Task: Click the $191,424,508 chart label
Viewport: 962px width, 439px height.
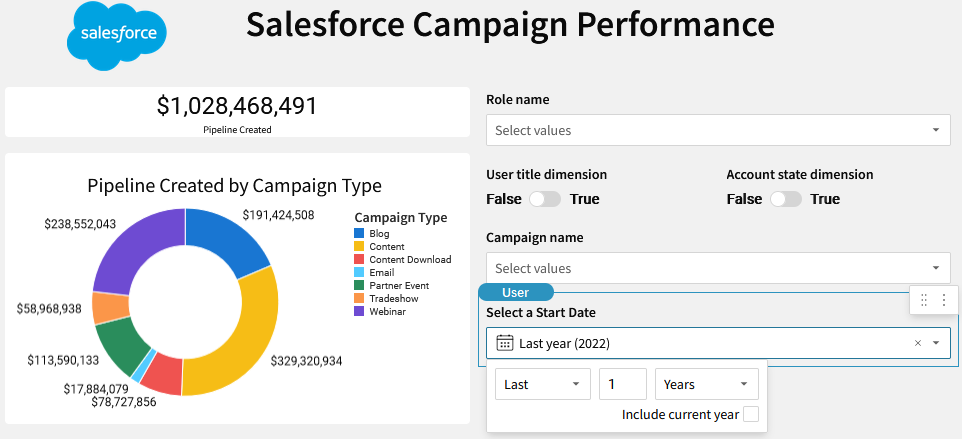Action: click(279, 215)
